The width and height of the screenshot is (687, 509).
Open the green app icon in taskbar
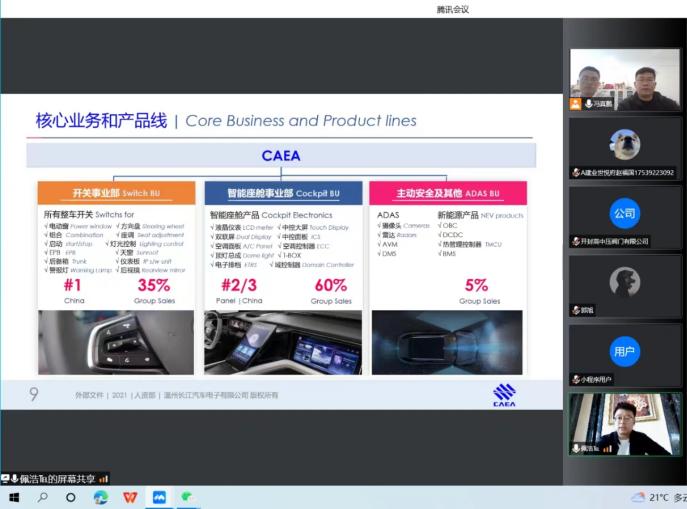[x=187, y=497]
